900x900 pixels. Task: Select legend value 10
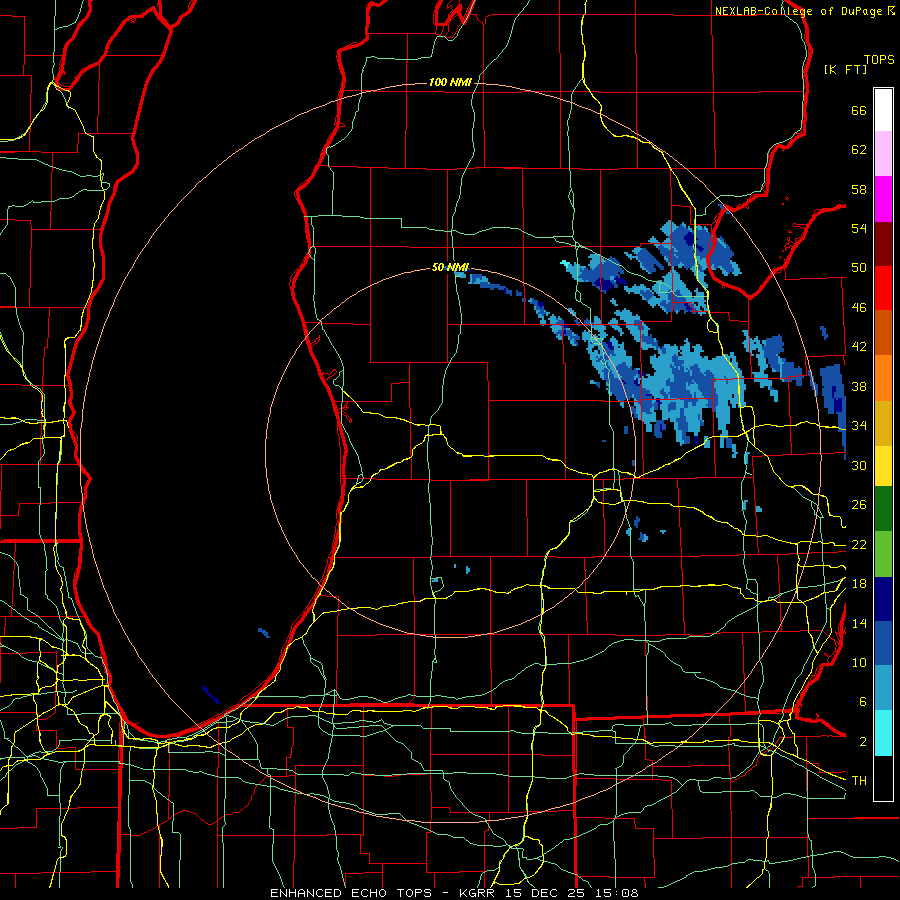coord(859,662)
